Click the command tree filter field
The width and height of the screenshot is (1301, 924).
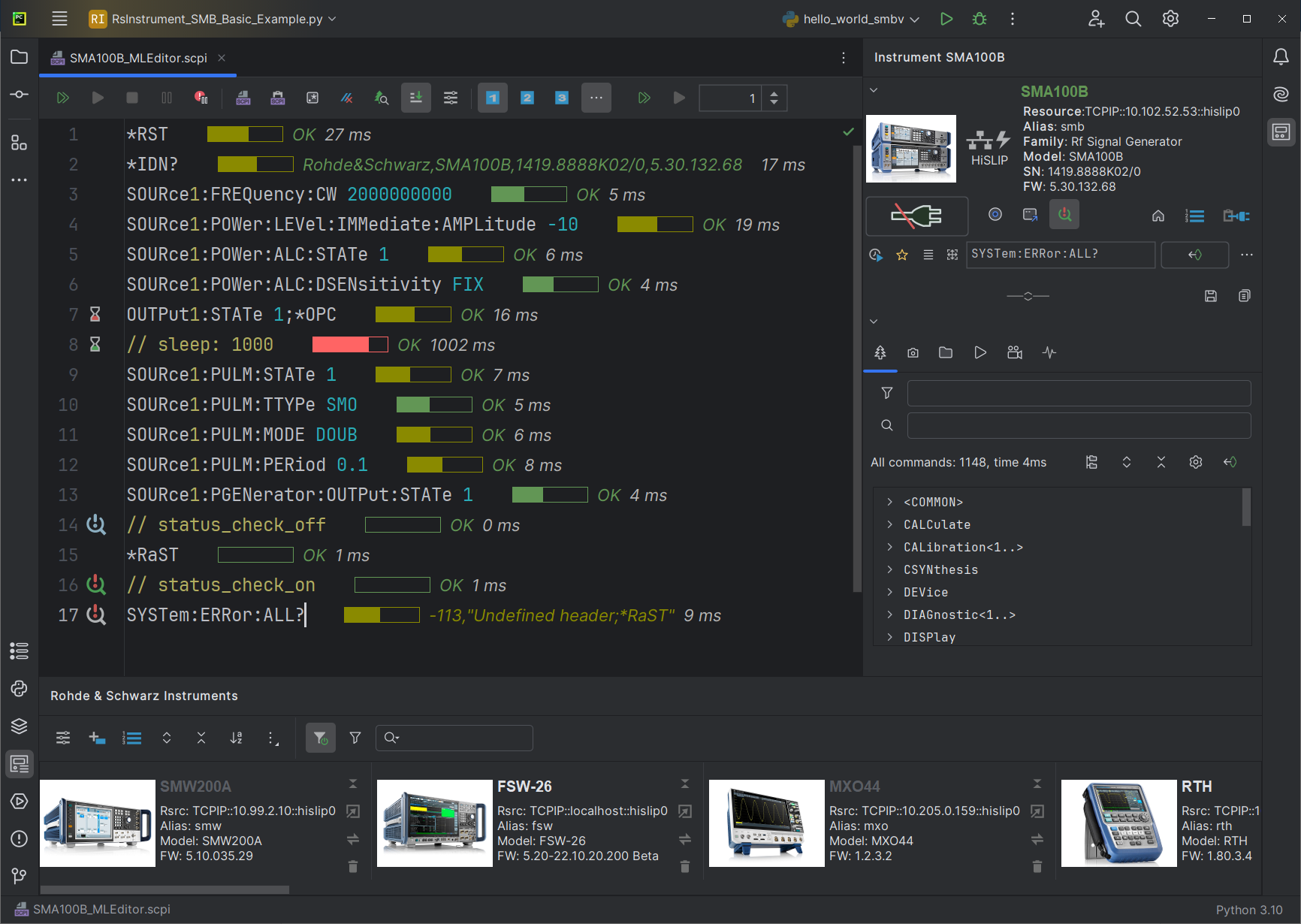(1079, 393)
